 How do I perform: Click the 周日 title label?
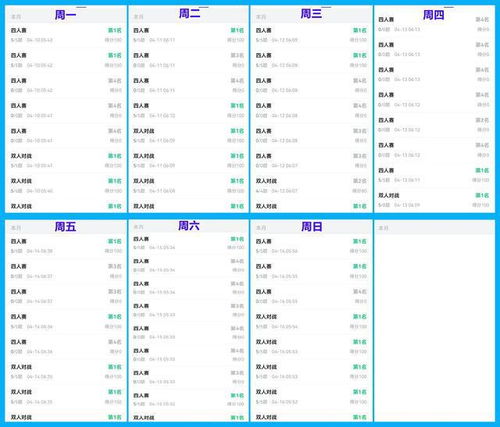[x=312, y=227]
